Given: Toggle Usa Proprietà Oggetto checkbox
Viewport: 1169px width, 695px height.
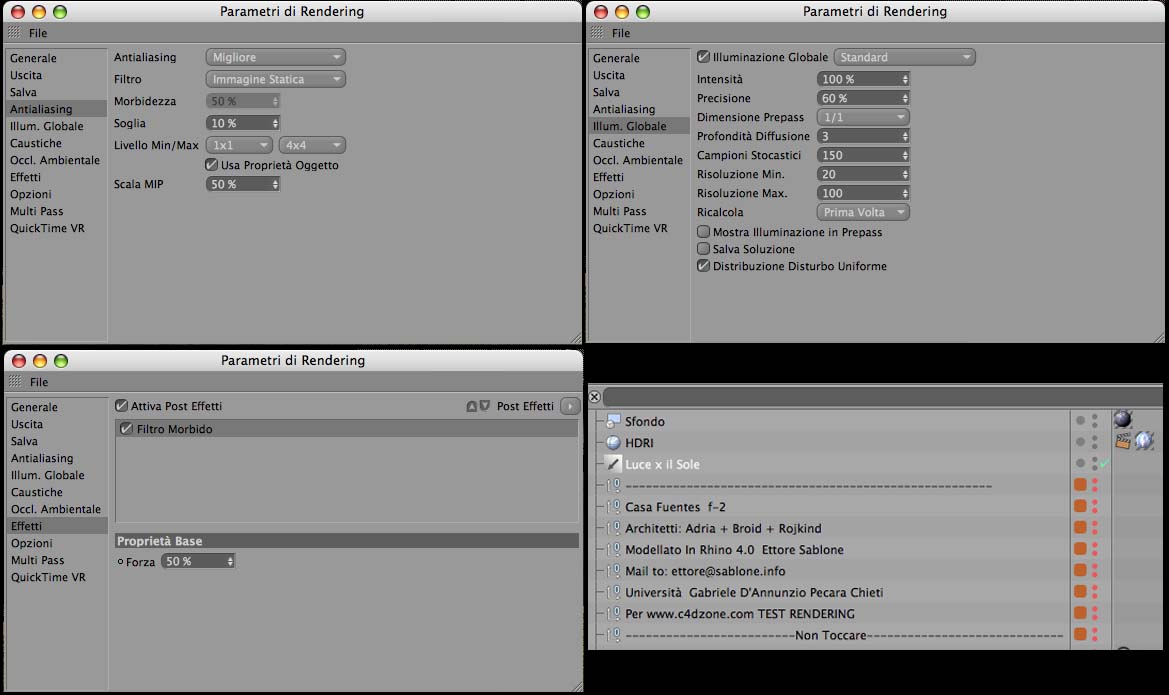Looking at the screenshot, I should (x=212, y=165).
